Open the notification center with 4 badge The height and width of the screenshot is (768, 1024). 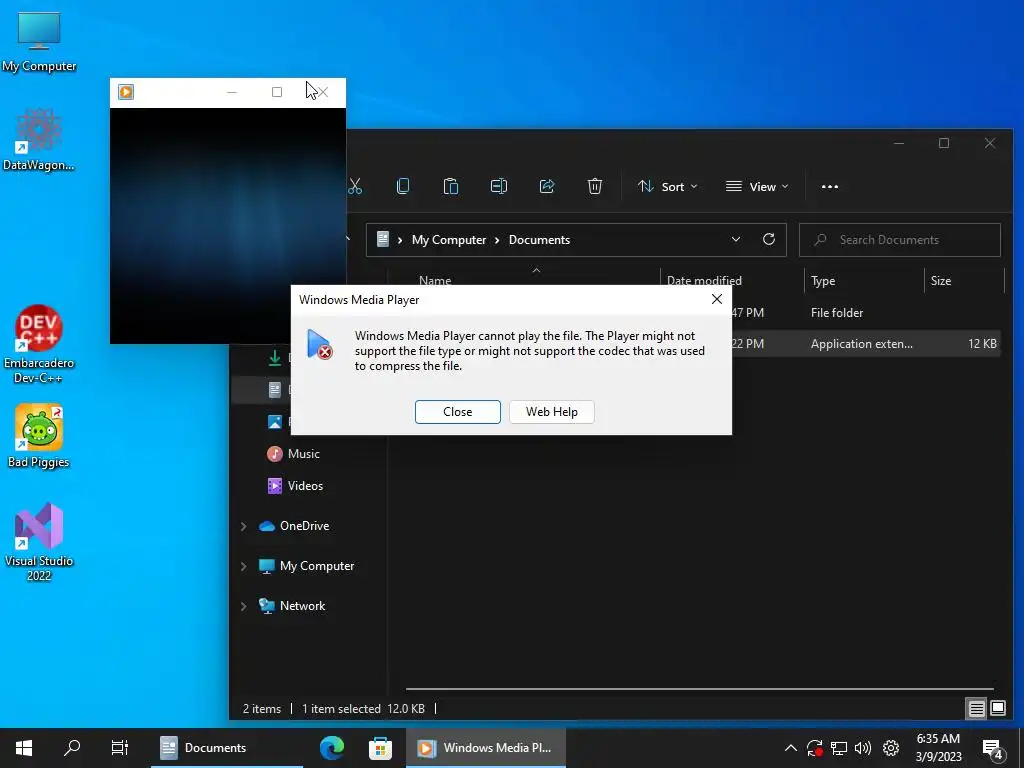click(993, 749)
